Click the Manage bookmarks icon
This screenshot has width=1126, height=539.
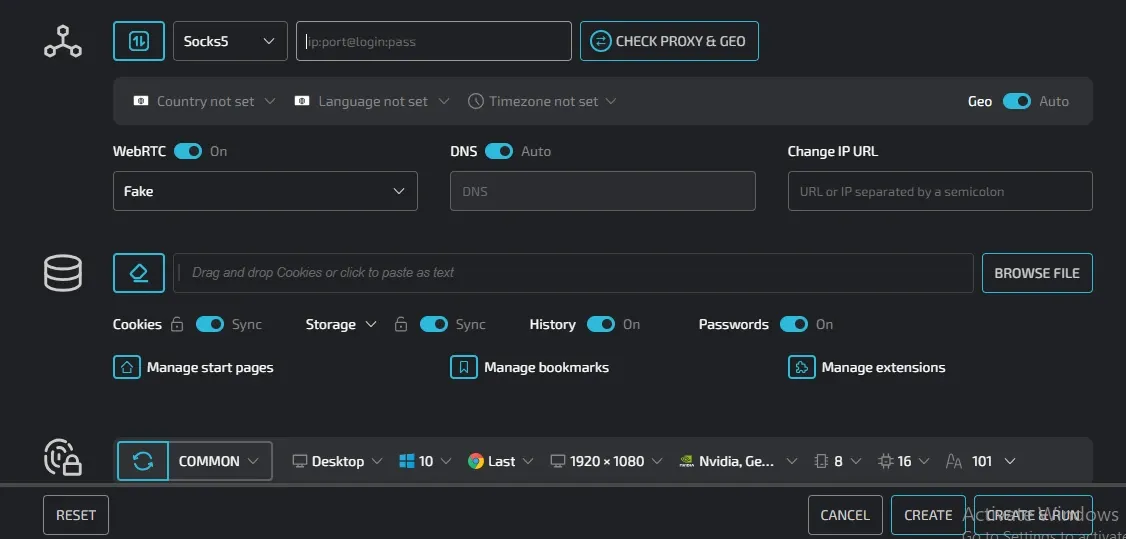coord(463,367)
